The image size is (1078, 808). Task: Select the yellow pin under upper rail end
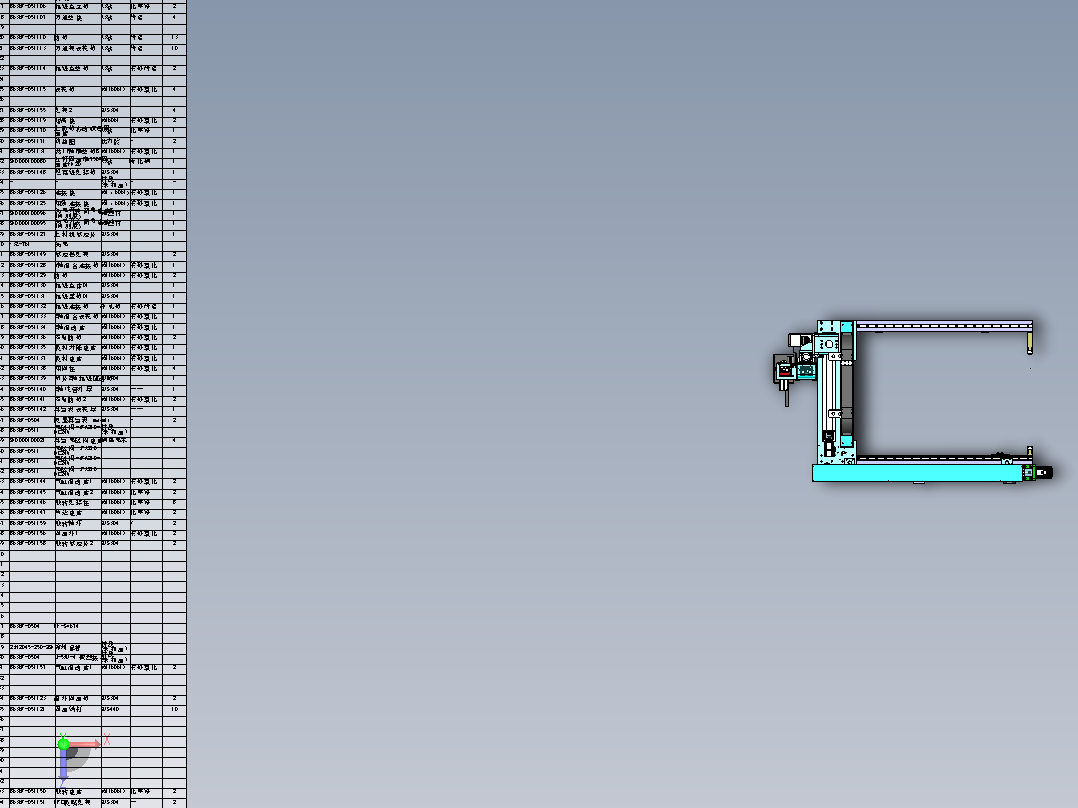(x=1029, y=342)
